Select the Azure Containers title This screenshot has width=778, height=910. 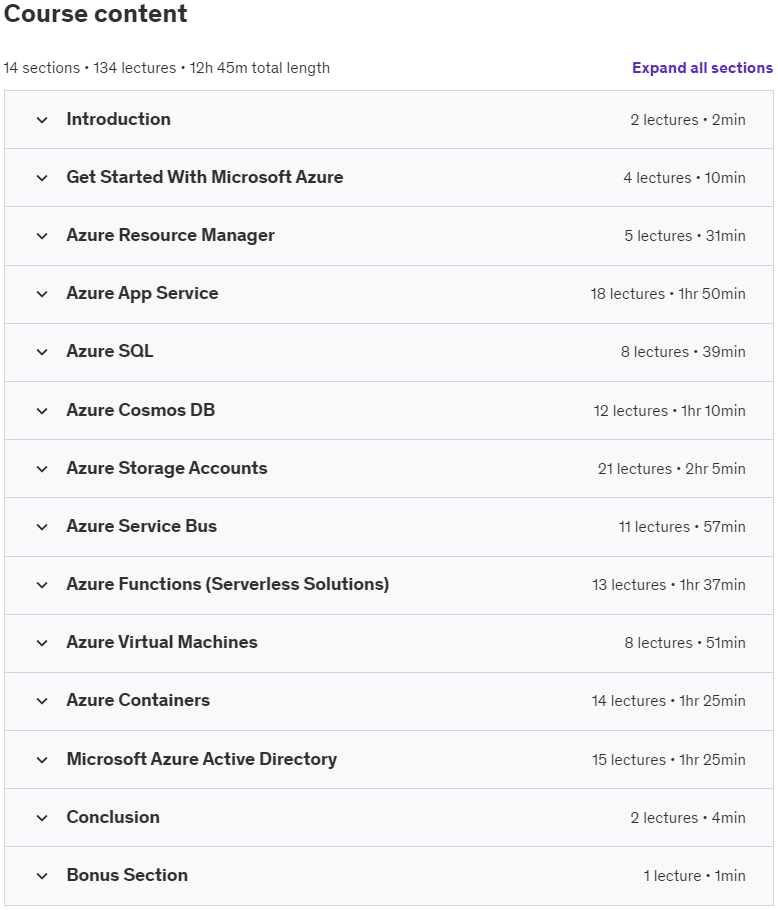138,700
